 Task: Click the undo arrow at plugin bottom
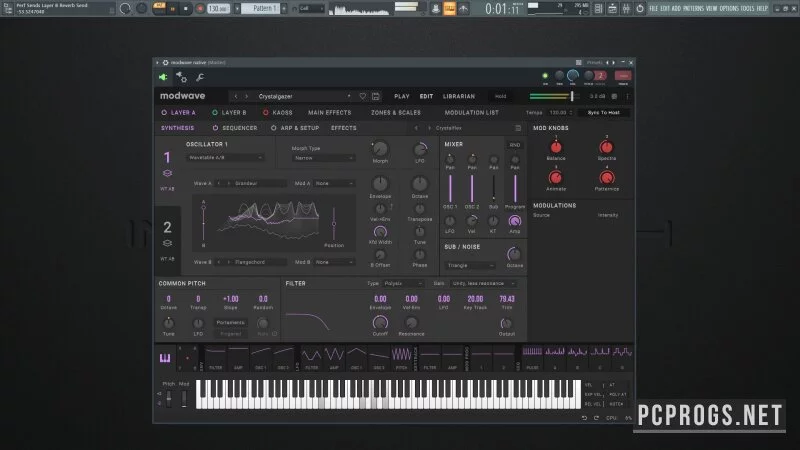(584, 418)
